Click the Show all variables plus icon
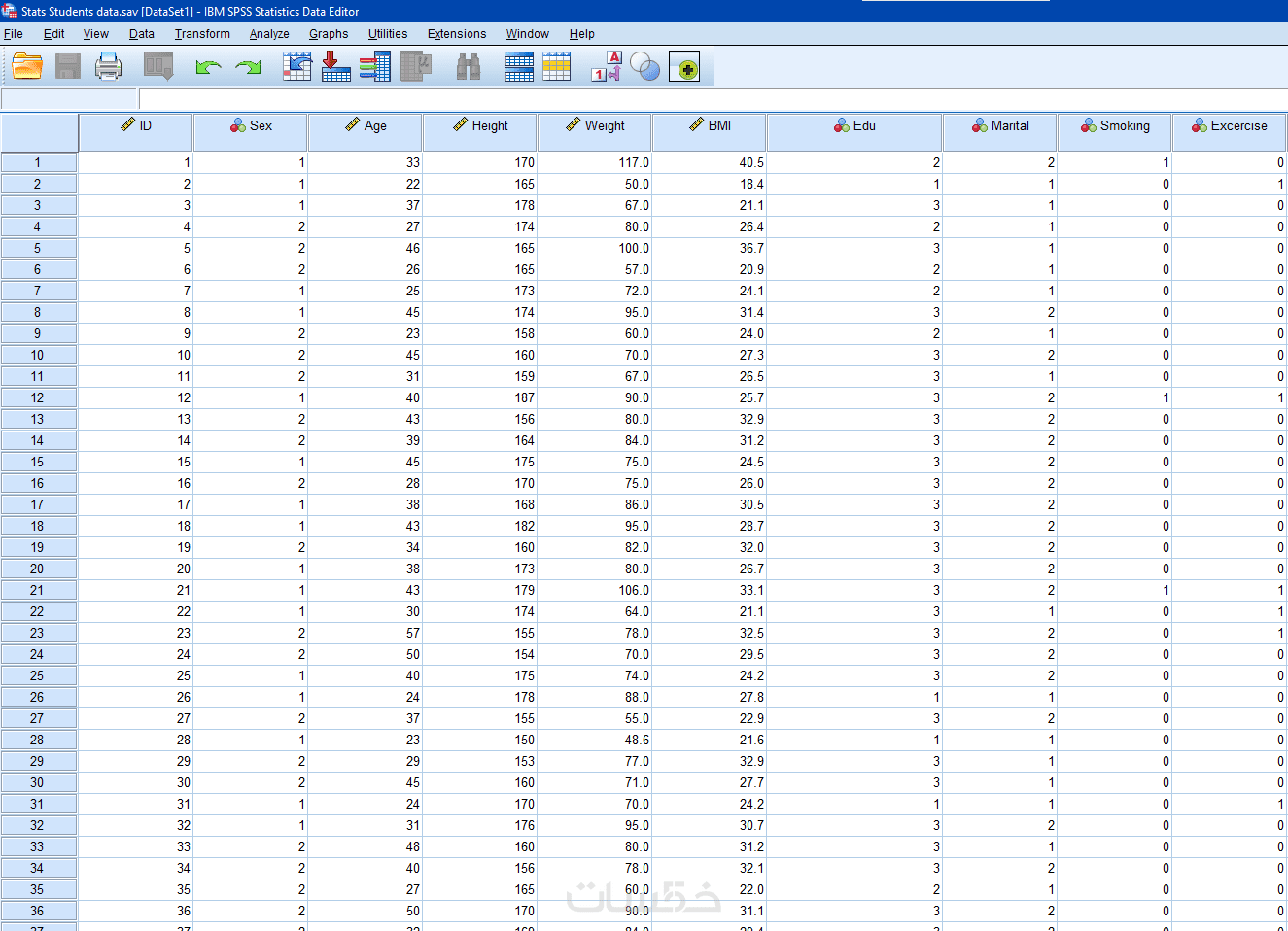1288x931 pixels. [x=684, y=67]
